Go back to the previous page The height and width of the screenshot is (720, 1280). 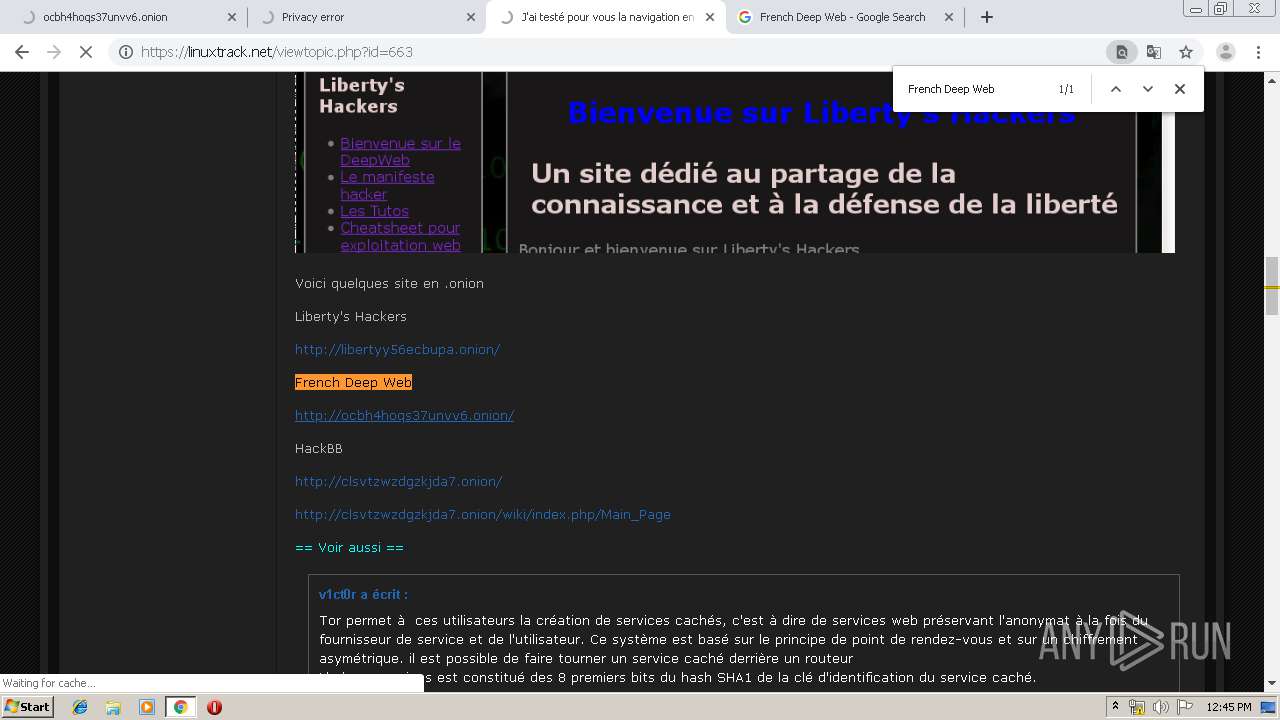[22, 52]
